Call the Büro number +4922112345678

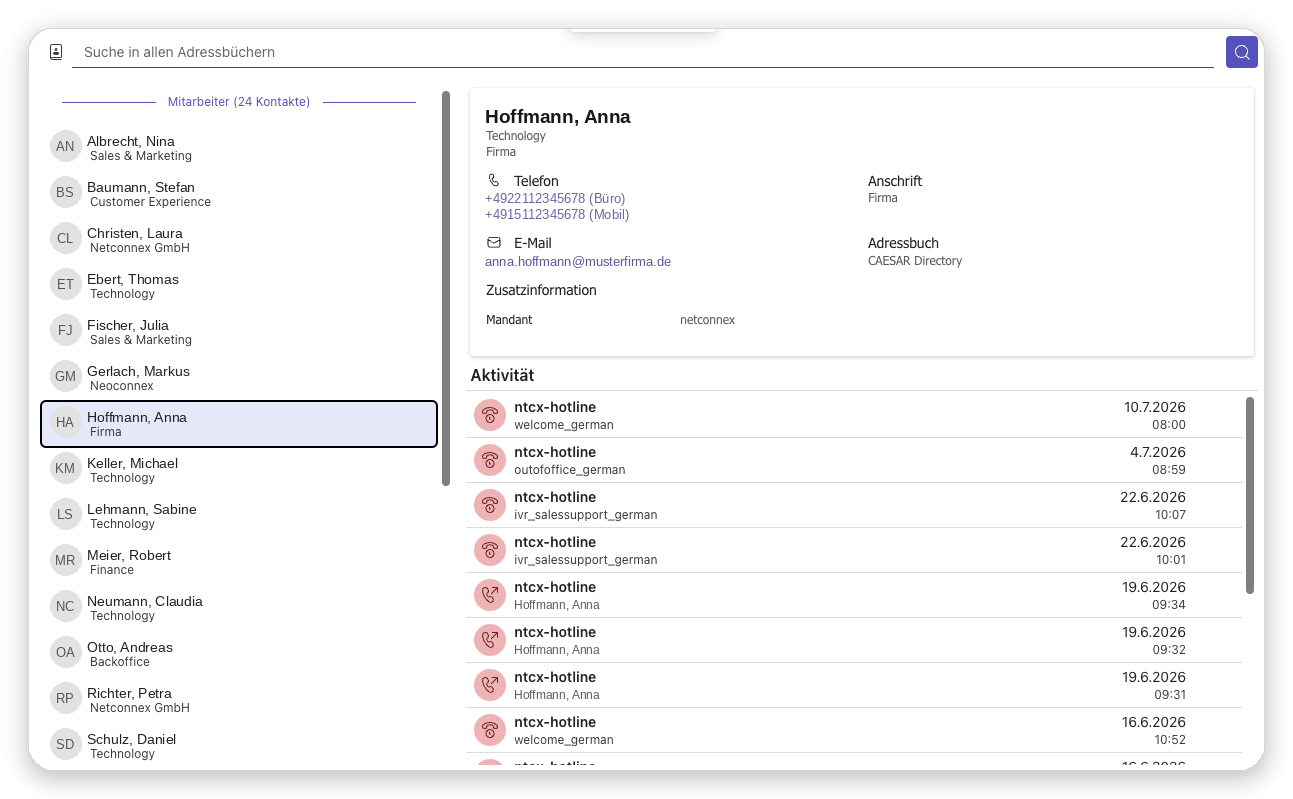coord(555,198)
